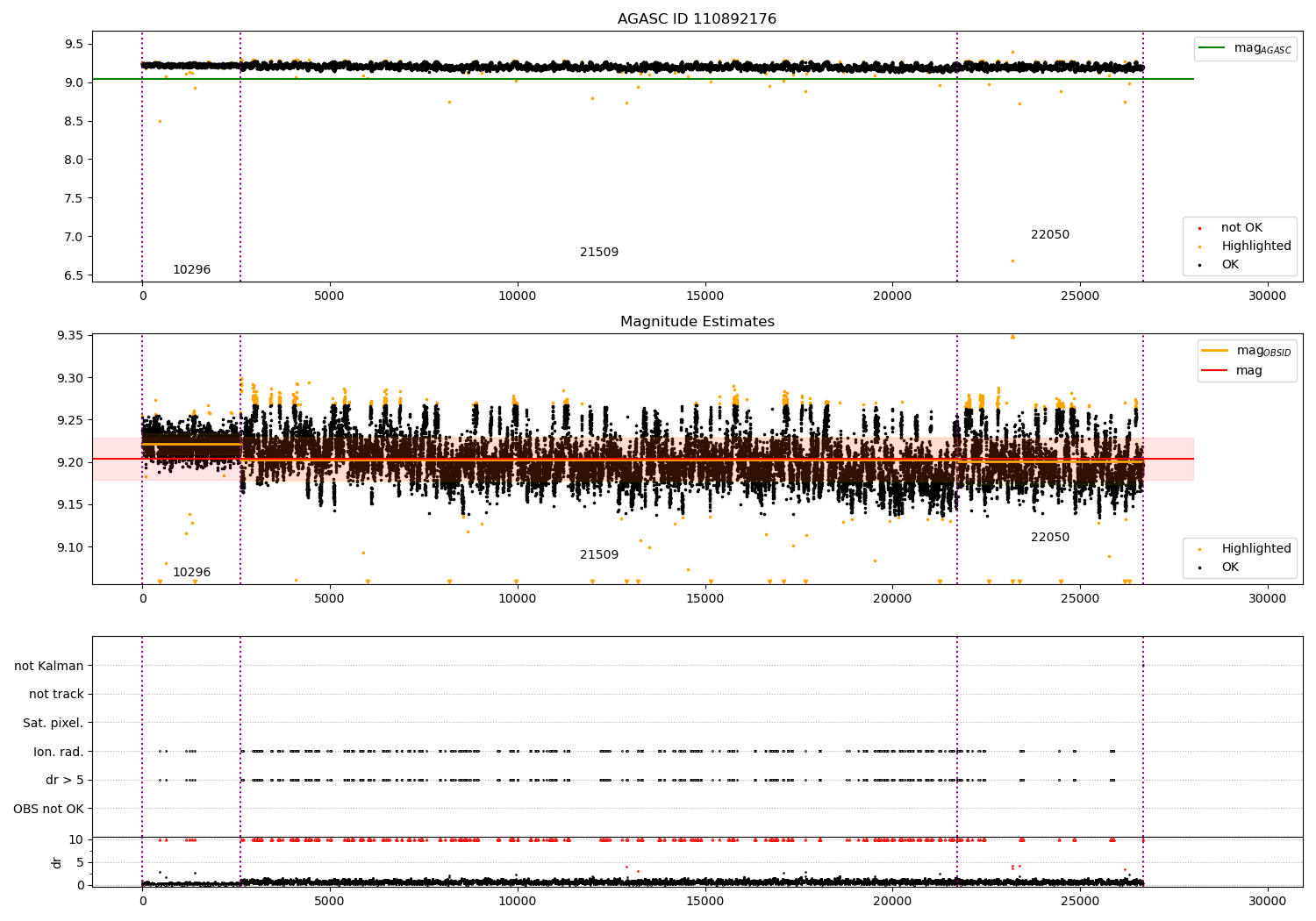Select 'Highlighted' legend entry in Magnitude Estimates plot
Image resolution: width=1316 pixels, height=921 pixels.
pos(1255,549)
